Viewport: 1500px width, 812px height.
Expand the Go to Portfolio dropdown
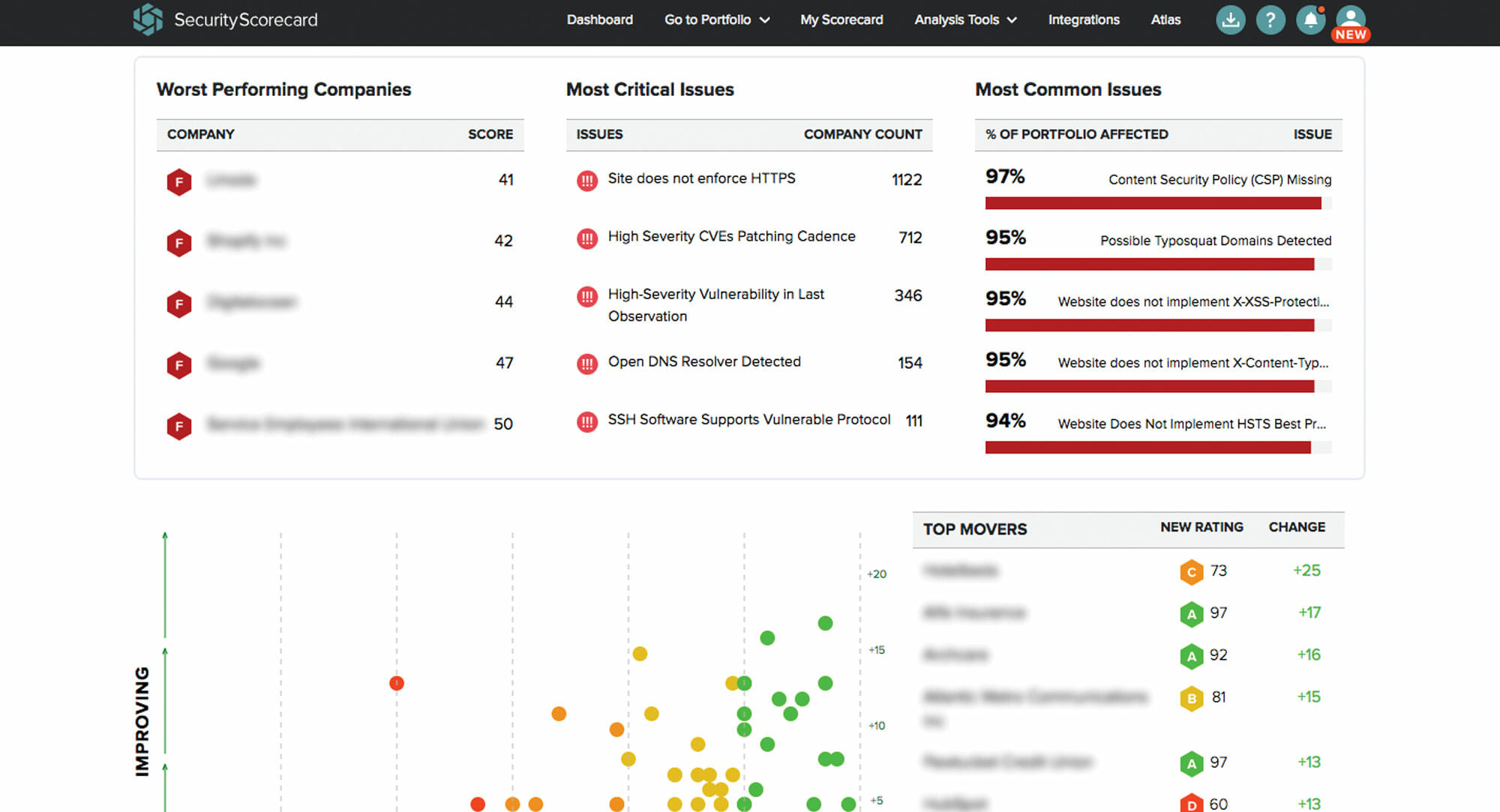tap(716, 19)
